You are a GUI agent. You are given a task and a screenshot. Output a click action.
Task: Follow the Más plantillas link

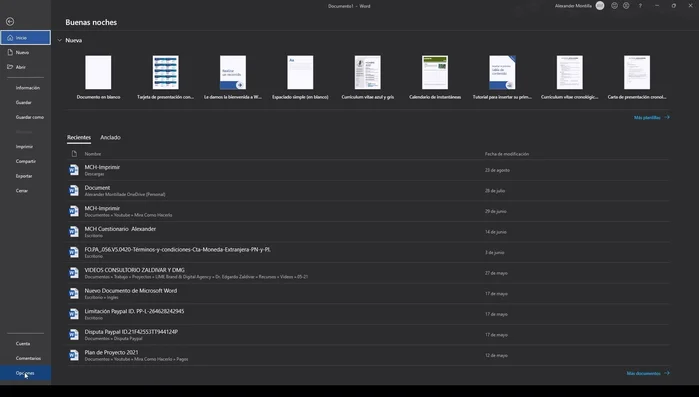point(651,118)
